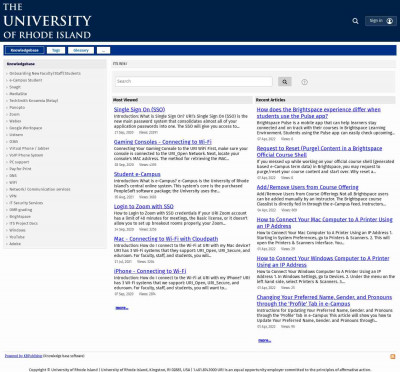Open the Pay for Print category
The height and width of the screenshot is (372, 400).
click(x=20, y=169)
